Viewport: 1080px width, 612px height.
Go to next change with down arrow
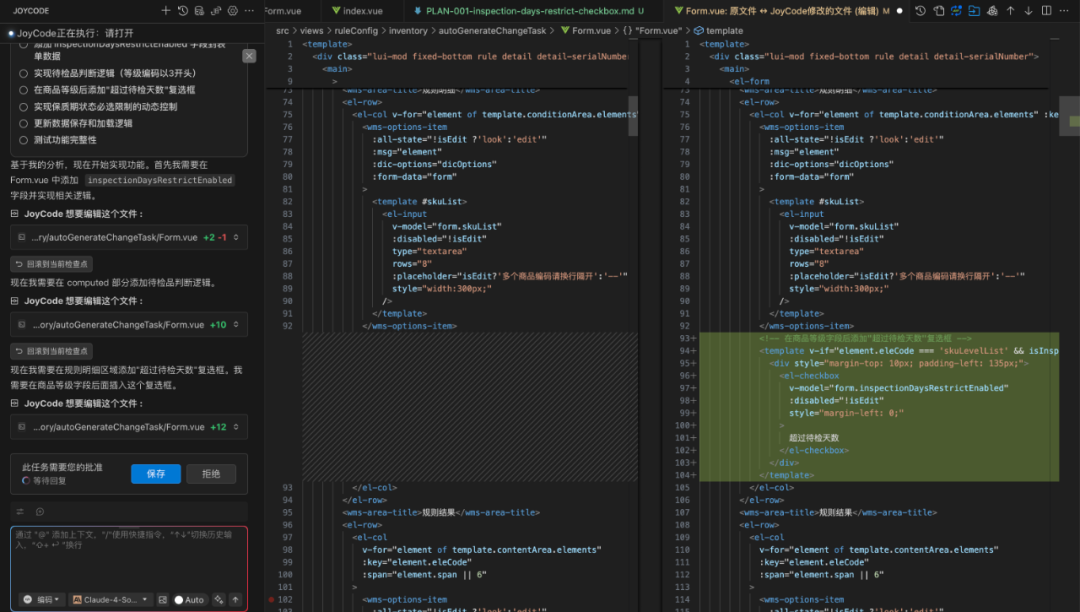pyautogui.click(x=1028, y=10)
